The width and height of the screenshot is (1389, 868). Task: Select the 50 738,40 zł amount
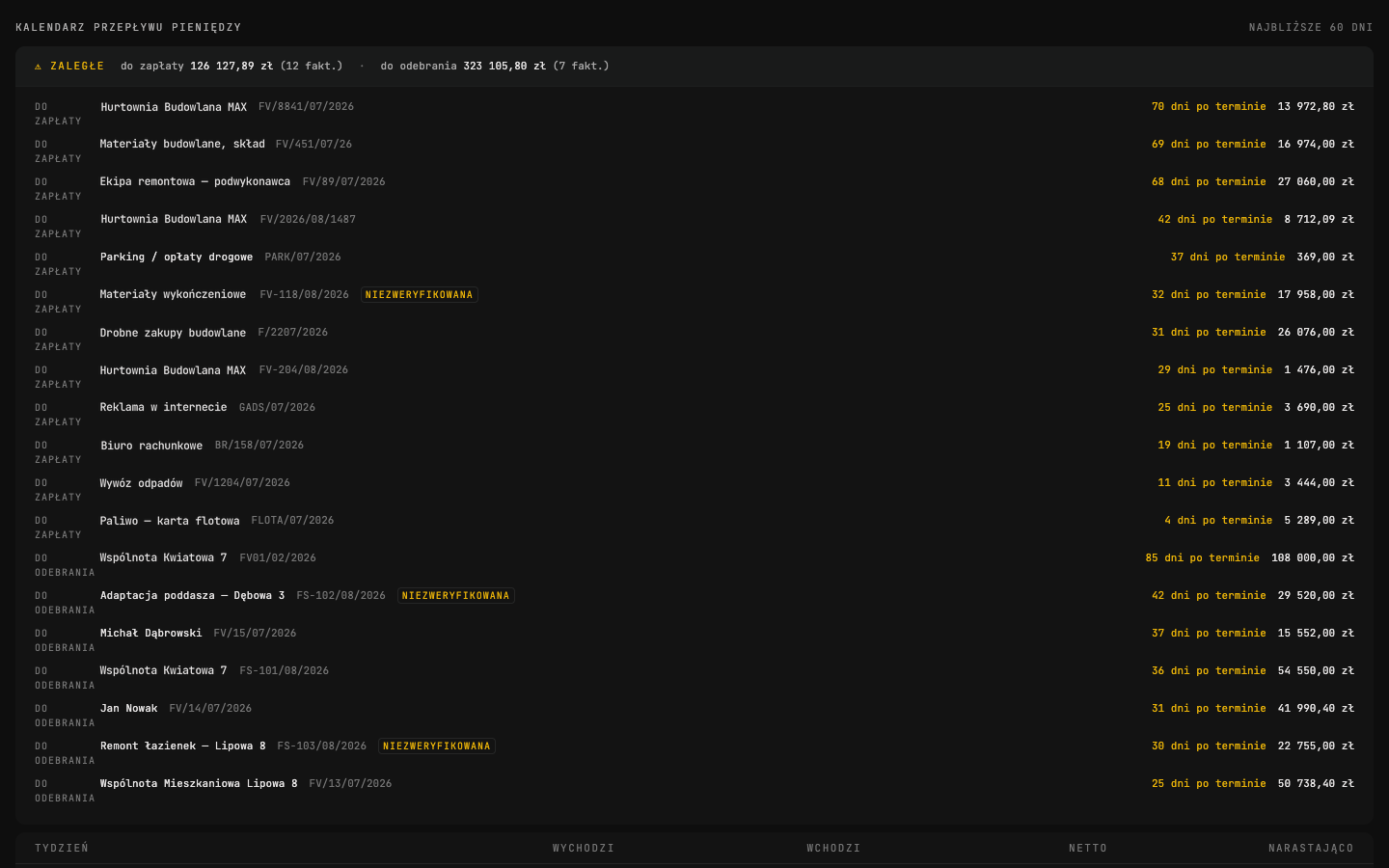tap(1316, 784)
